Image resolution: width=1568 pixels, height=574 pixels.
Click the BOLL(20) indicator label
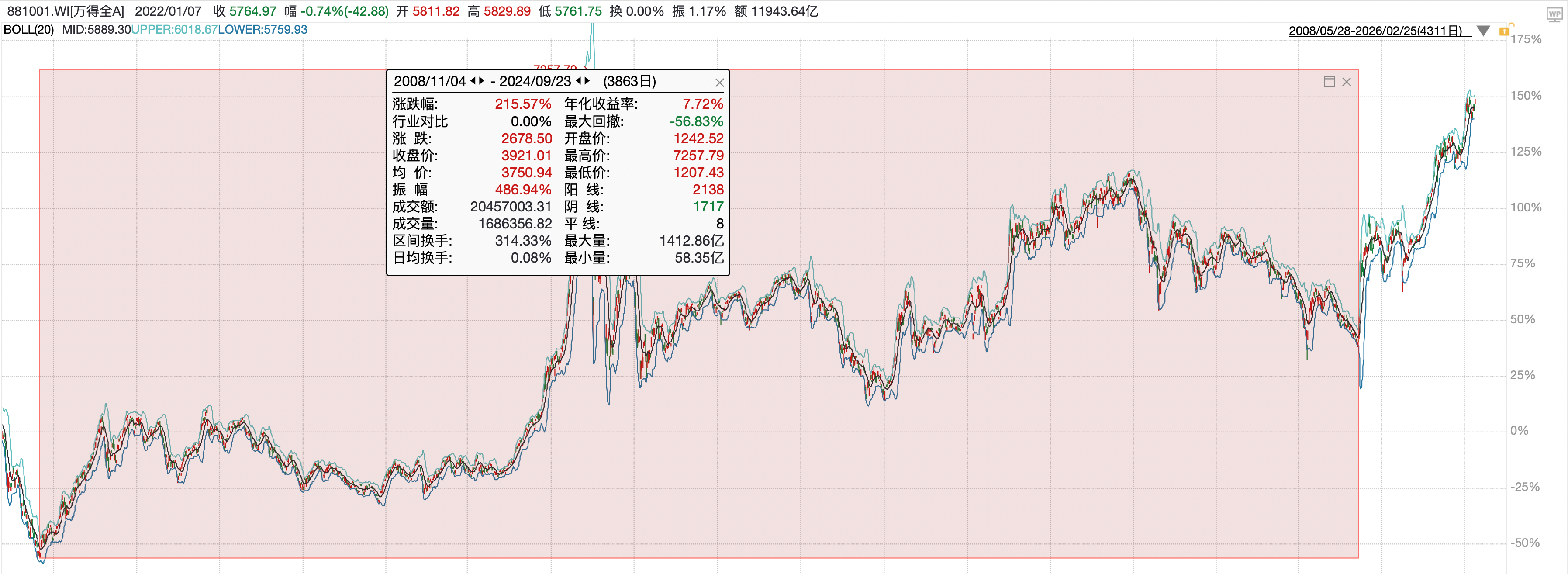click(29, 30)
